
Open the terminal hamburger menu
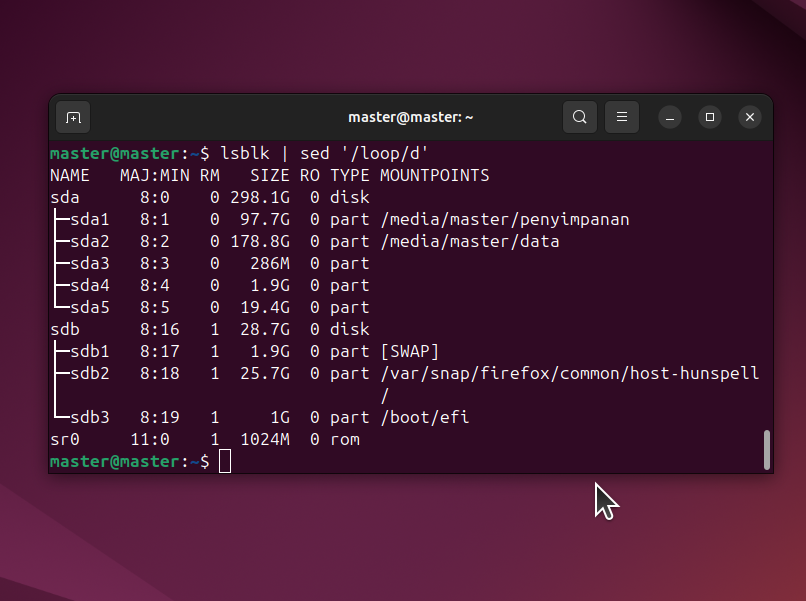(622, 118)
